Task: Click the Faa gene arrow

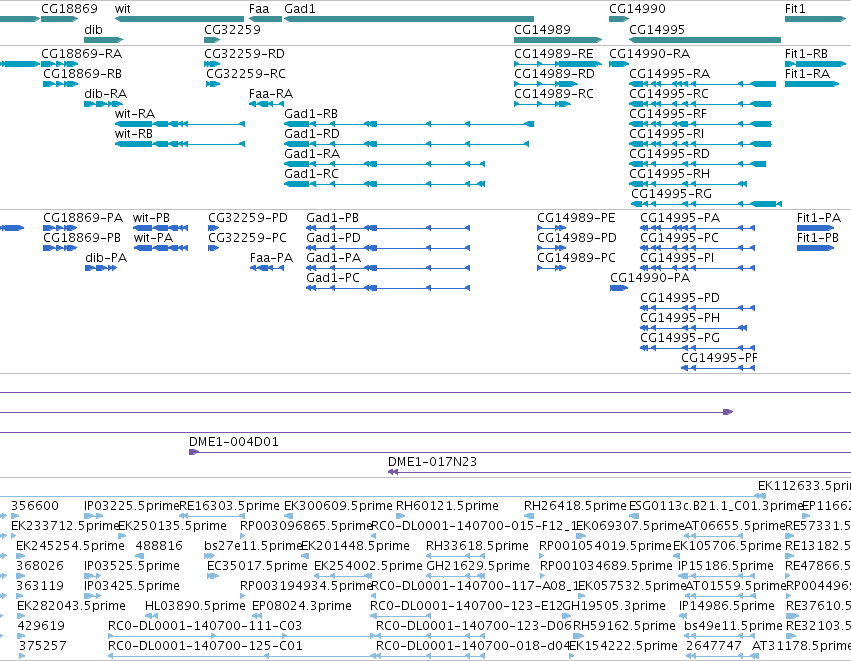Action: pyautogui.click(x=265, y=19)
